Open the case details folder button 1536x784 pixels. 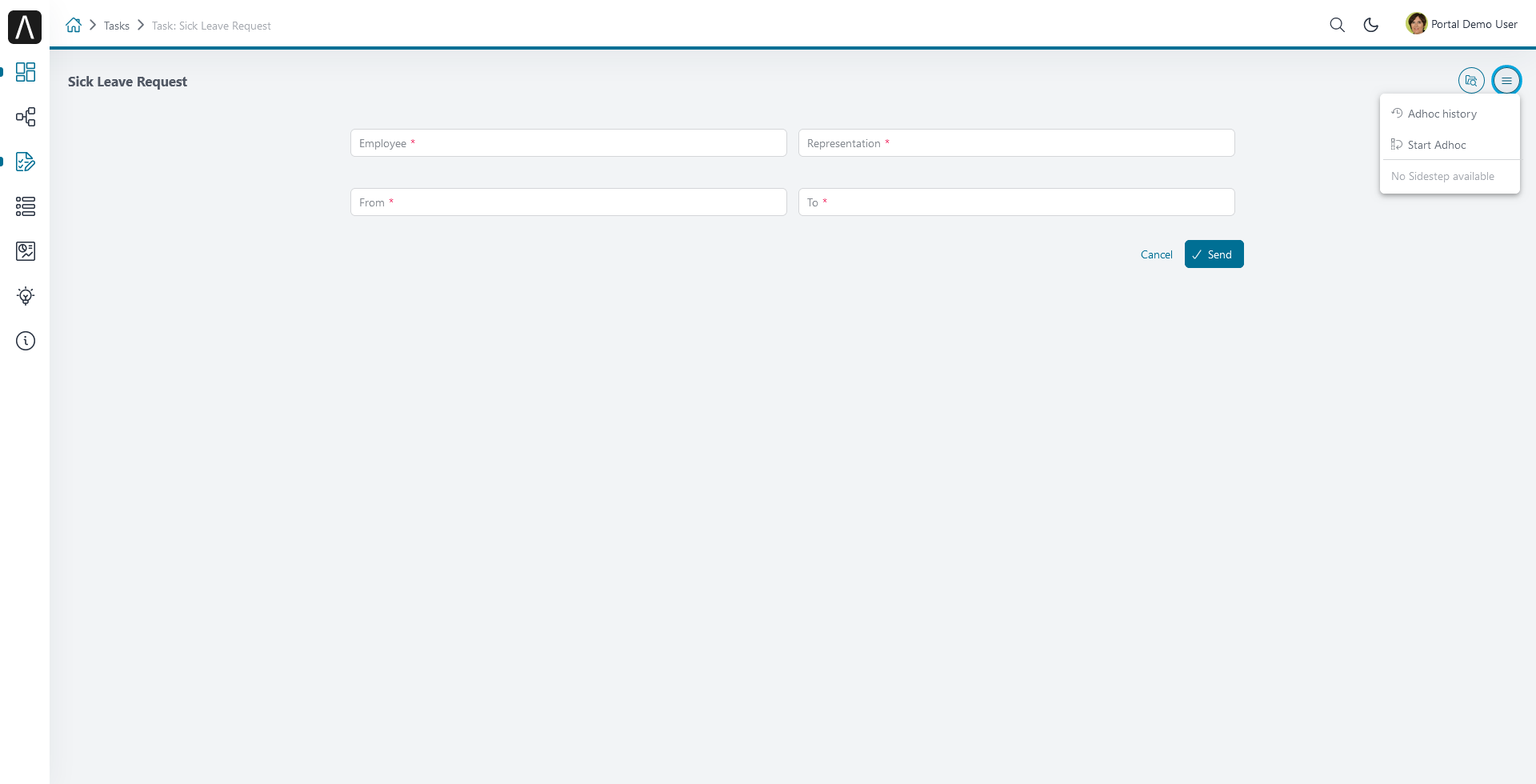pyautogui.click(x=1471, y=80)
